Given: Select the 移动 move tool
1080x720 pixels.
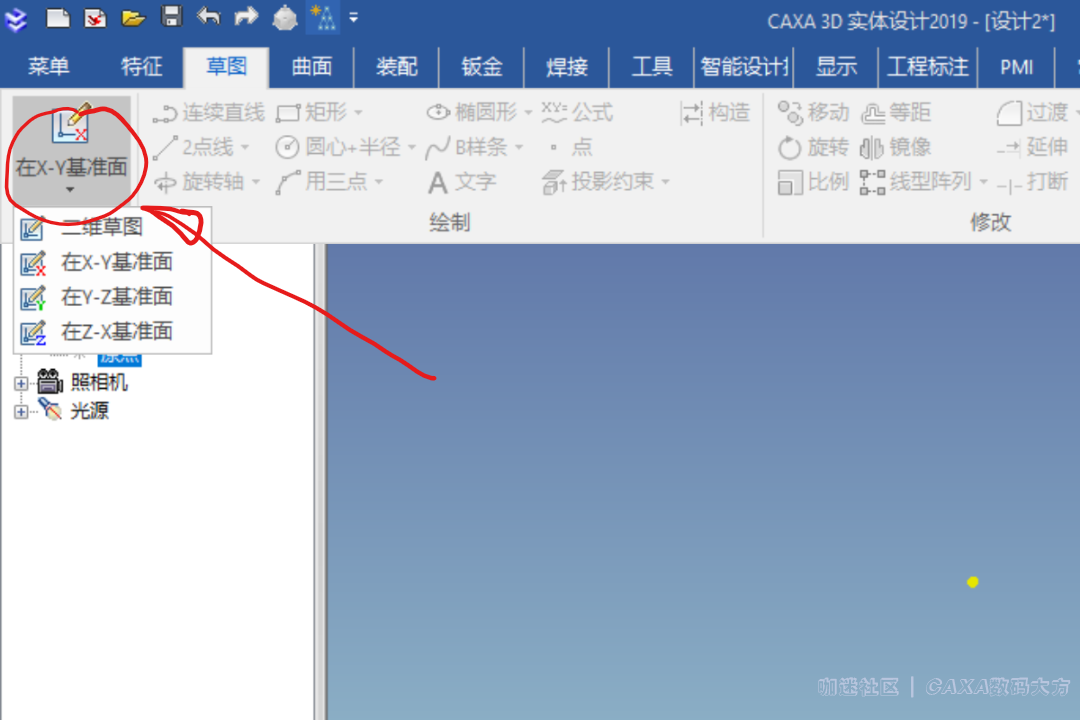Looking at the screenshot, I should point(813,112).
